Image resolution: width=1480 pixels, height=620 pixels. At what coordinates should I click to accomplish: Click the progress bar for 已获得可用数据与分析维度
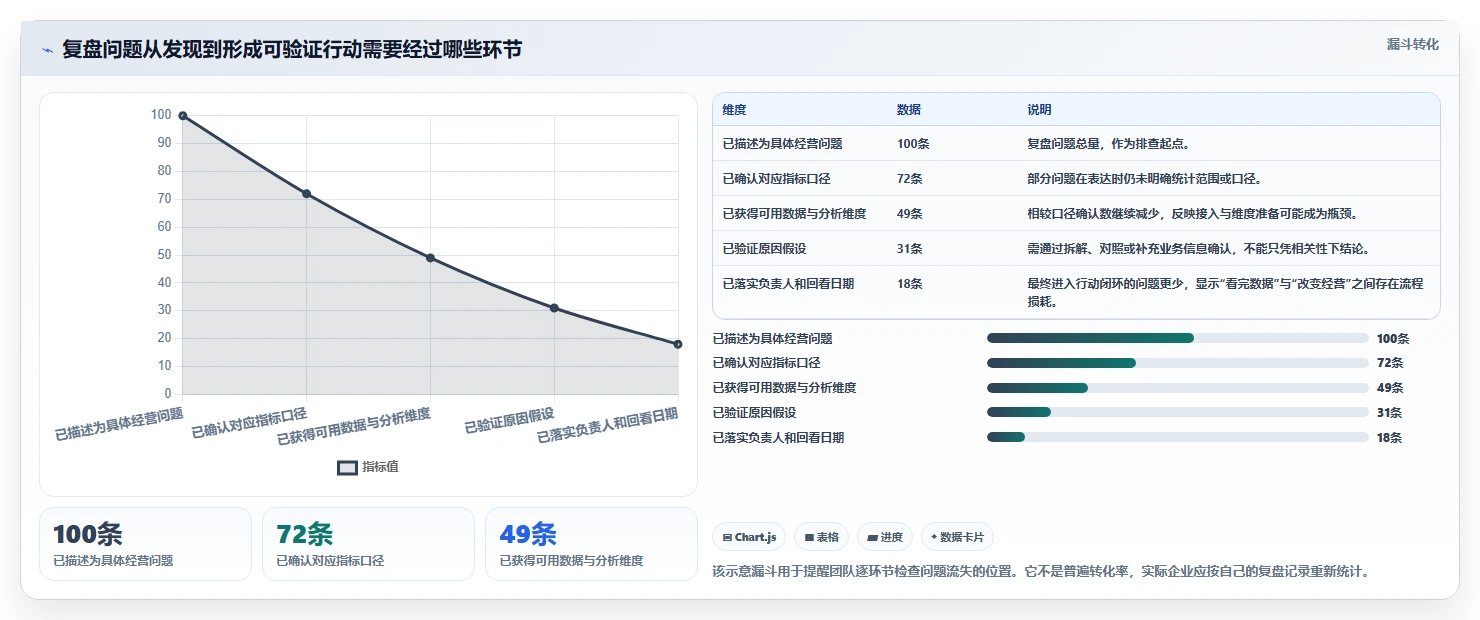(x=1178, y=388)
